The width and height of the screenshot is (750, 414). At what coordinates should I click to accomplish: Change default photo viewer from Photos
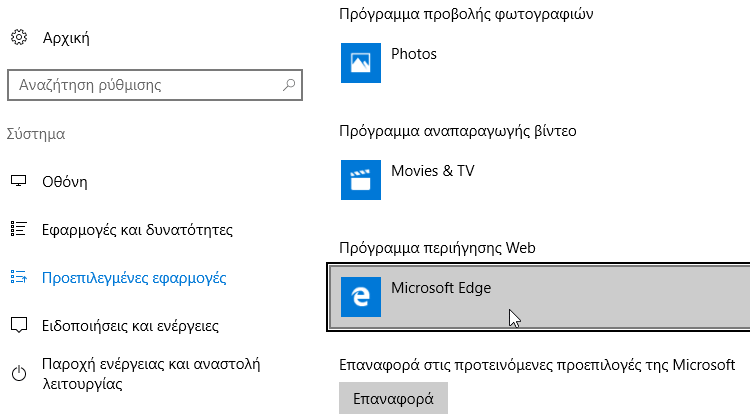540,63
